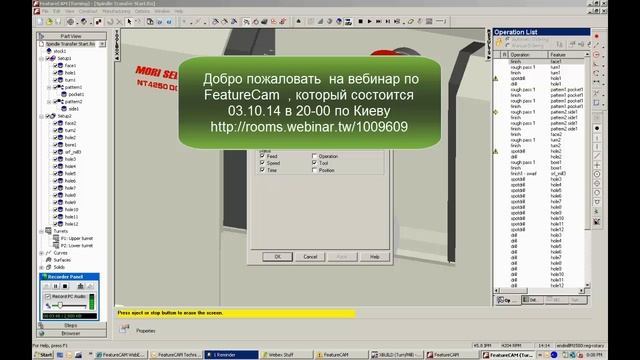This screenshot has height=360, width=640.
Task: Open the File menu
Action: click(45, 11)
